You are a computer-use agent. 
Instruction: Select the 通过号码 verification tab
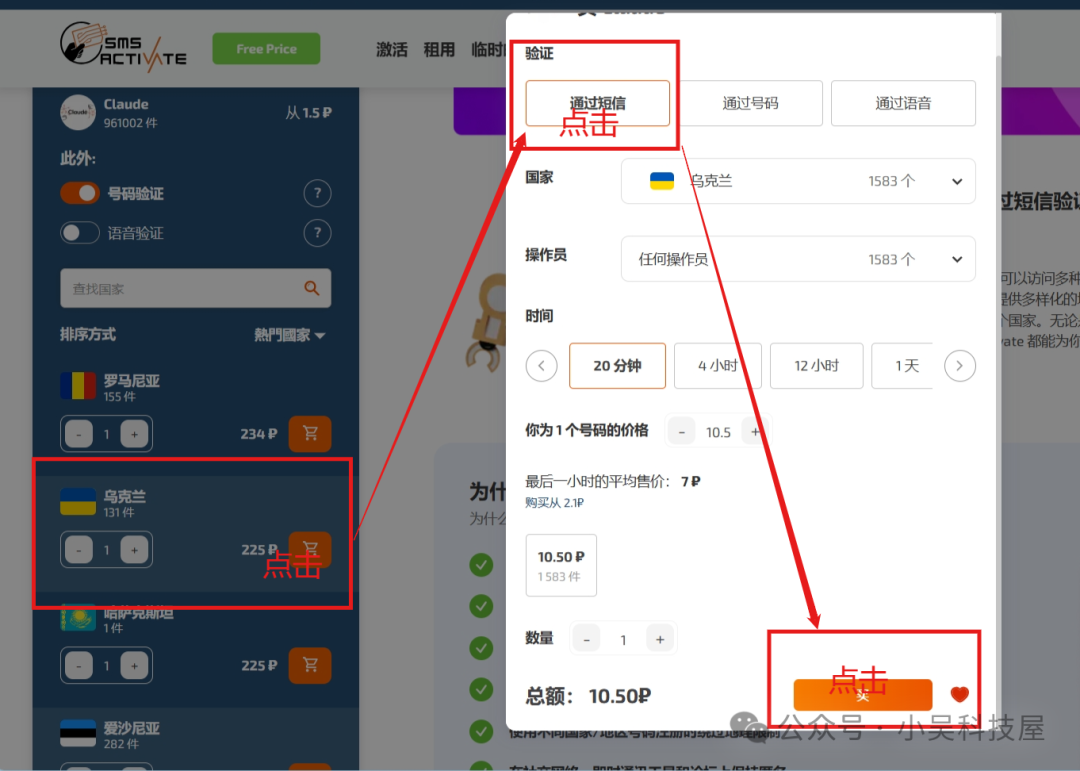tap(750, 103)
